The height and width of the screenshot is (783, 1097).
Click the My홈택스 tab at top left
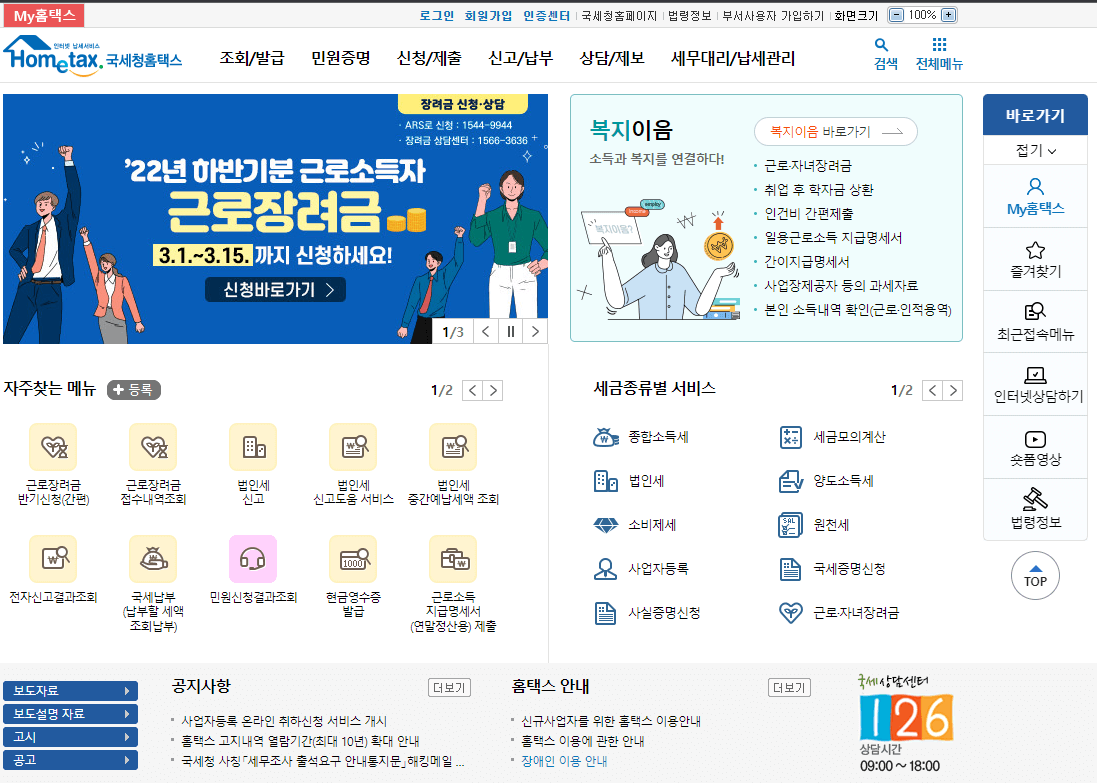click(x=44, y=15)
